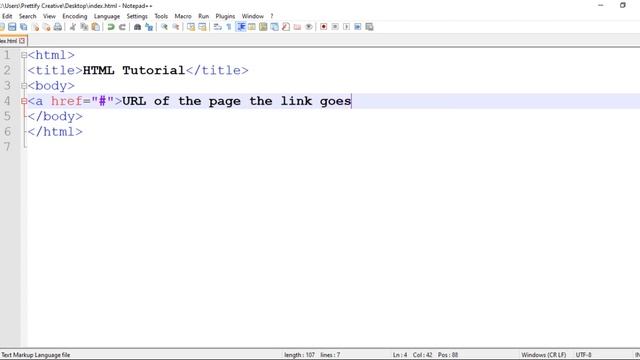
Task: Close the index.html tab with its X
Action: point(22,41)
